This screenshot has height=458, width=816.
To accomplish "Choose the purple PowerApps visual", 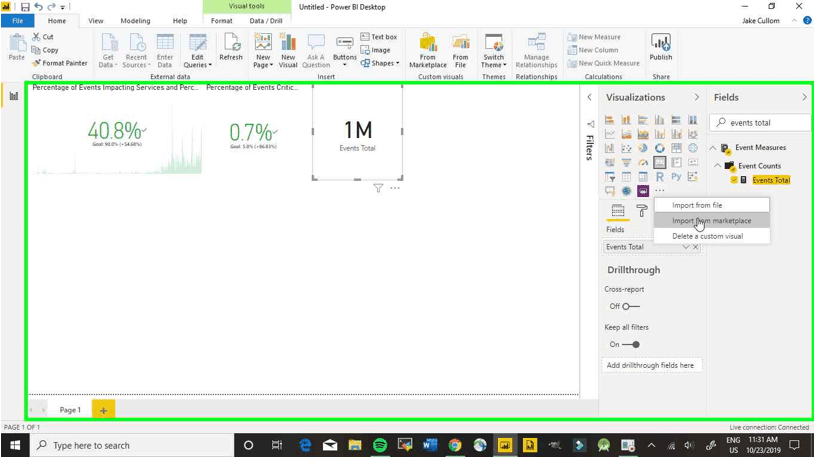I will point(643,191).
